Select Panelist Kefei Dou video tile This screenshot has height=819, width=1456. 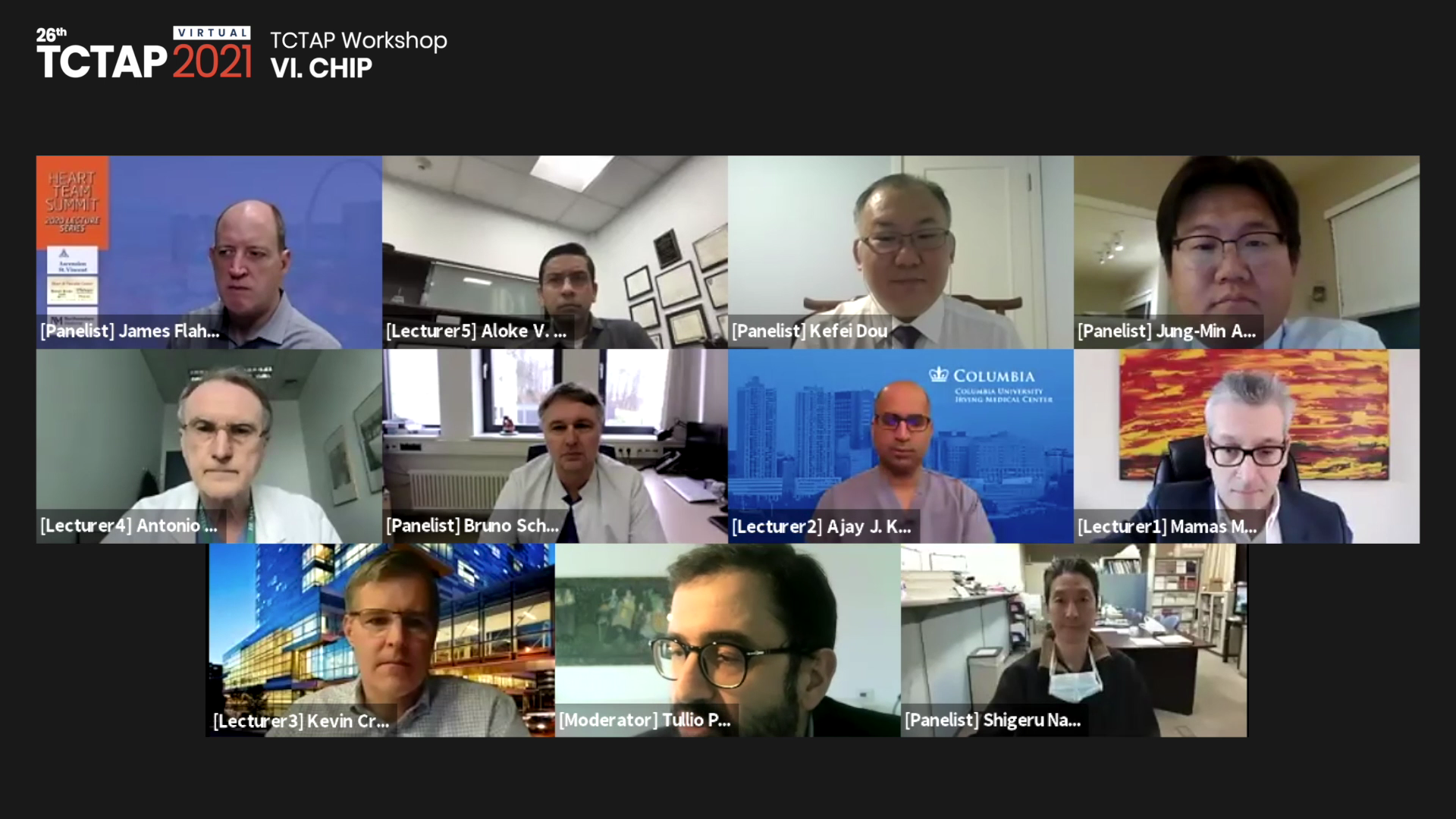(x=901, y=253)
